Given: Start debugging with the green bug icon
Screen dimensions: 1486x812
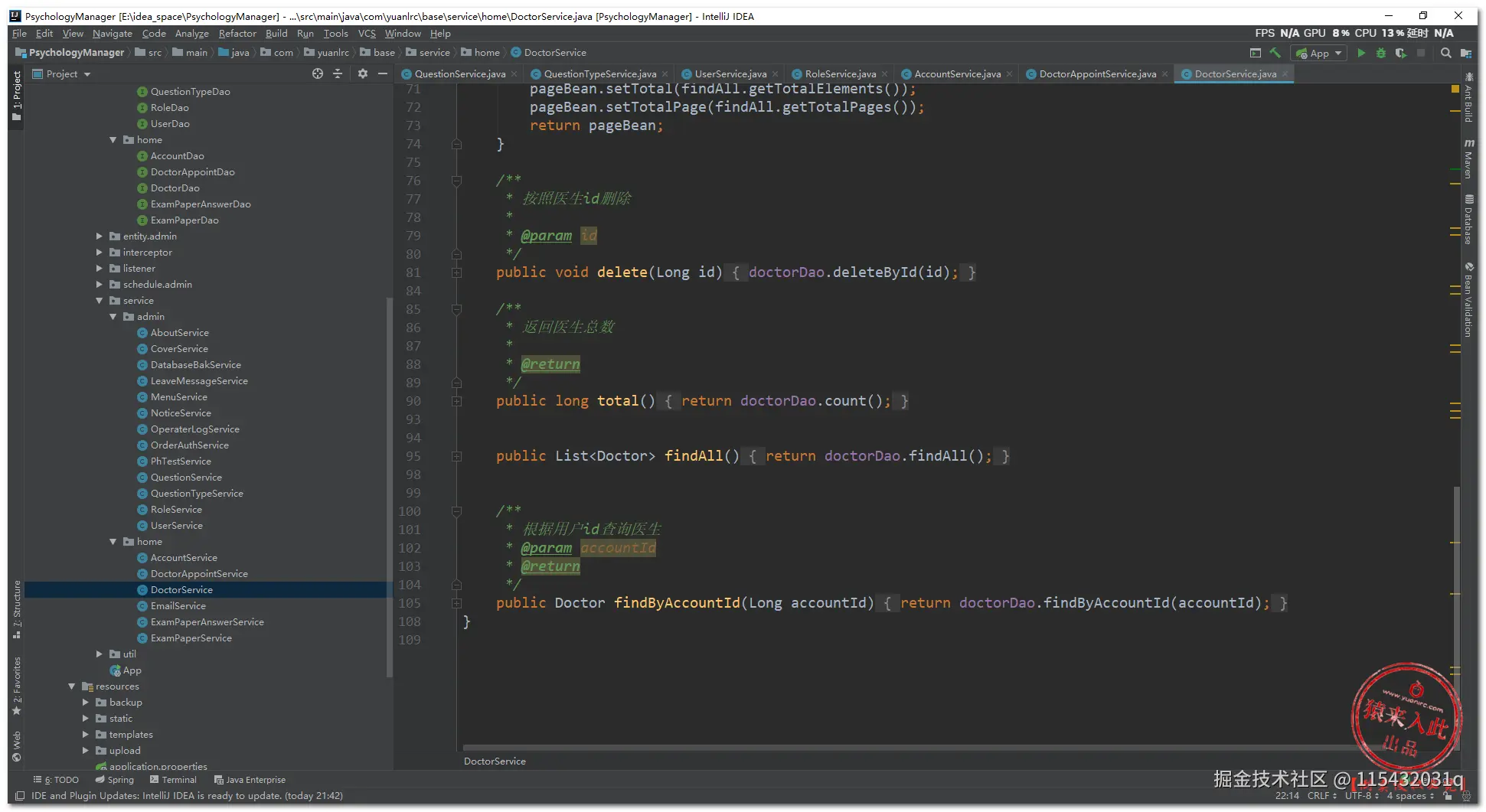Looking at the screenshot, I should (x=1381, y=53).
